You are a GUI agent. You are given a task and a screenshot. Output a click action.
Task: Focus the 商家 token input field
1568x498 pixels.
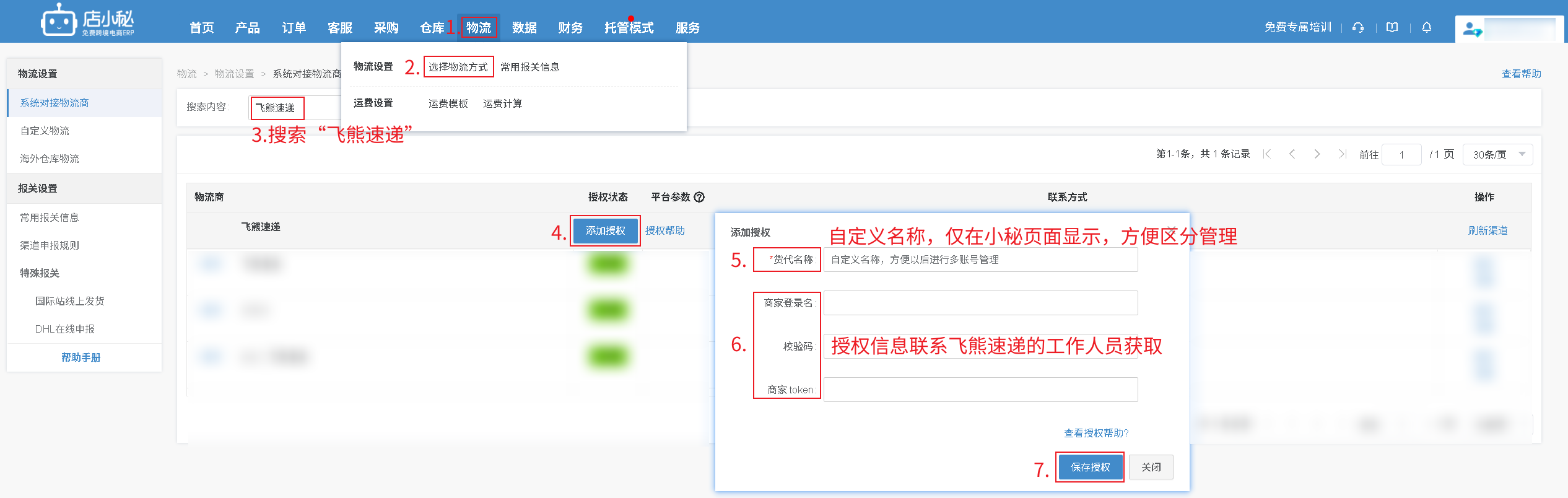[980, 390]
